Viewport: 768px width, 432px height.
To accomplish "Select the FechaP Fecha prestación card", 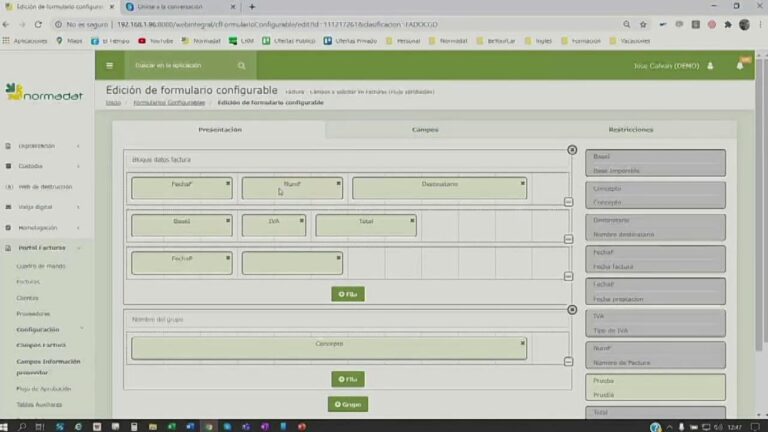I will (655, 291).
